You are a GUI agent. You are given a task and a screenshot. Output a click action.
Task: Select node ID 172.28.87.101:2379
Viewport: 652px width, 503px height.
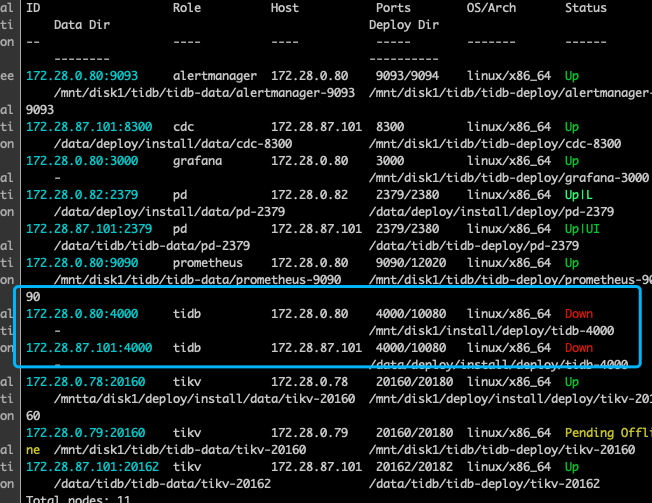tap(89, 229)
